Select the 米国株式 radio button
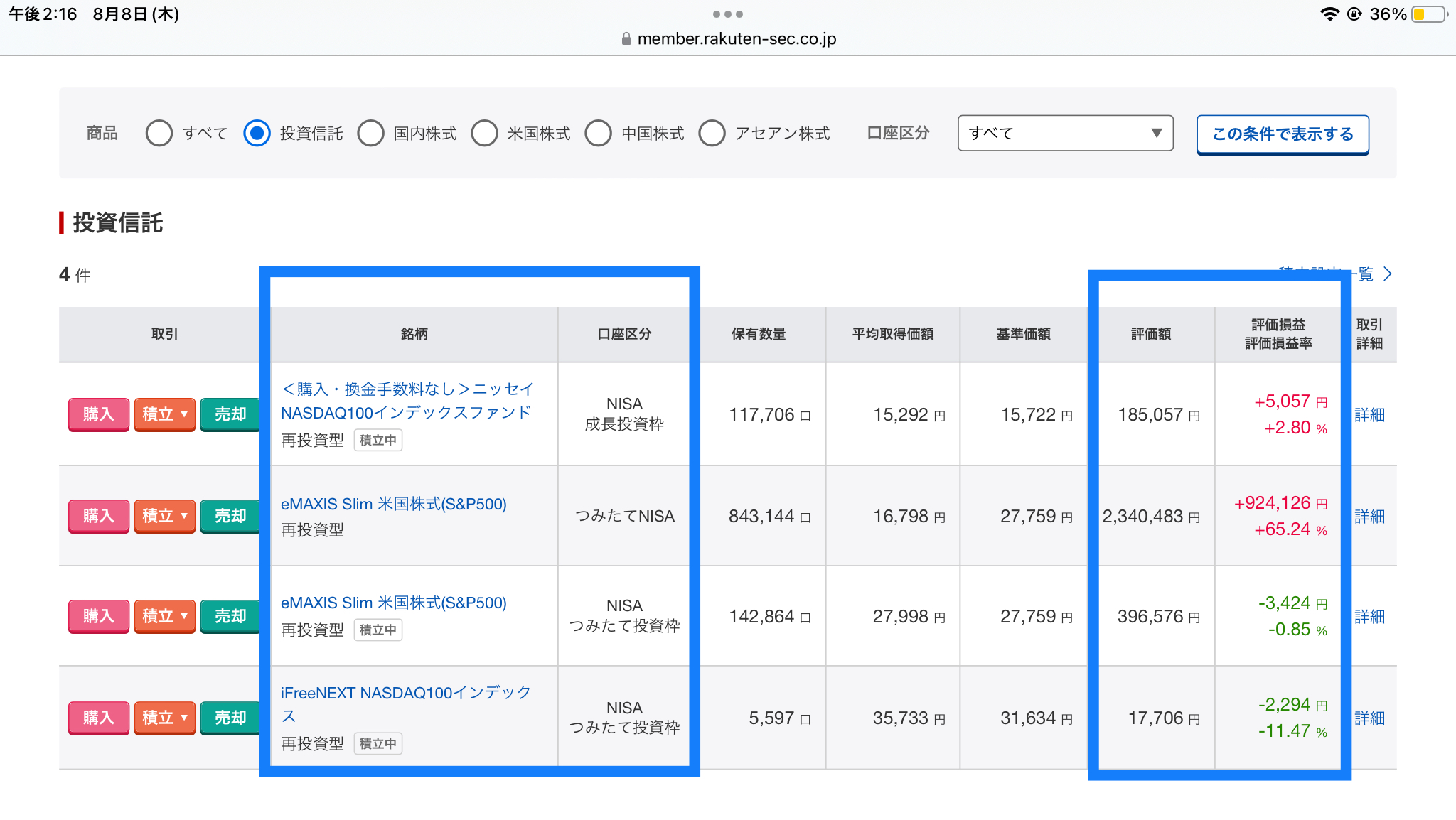The image size is (1456, 820). [484, 133]
